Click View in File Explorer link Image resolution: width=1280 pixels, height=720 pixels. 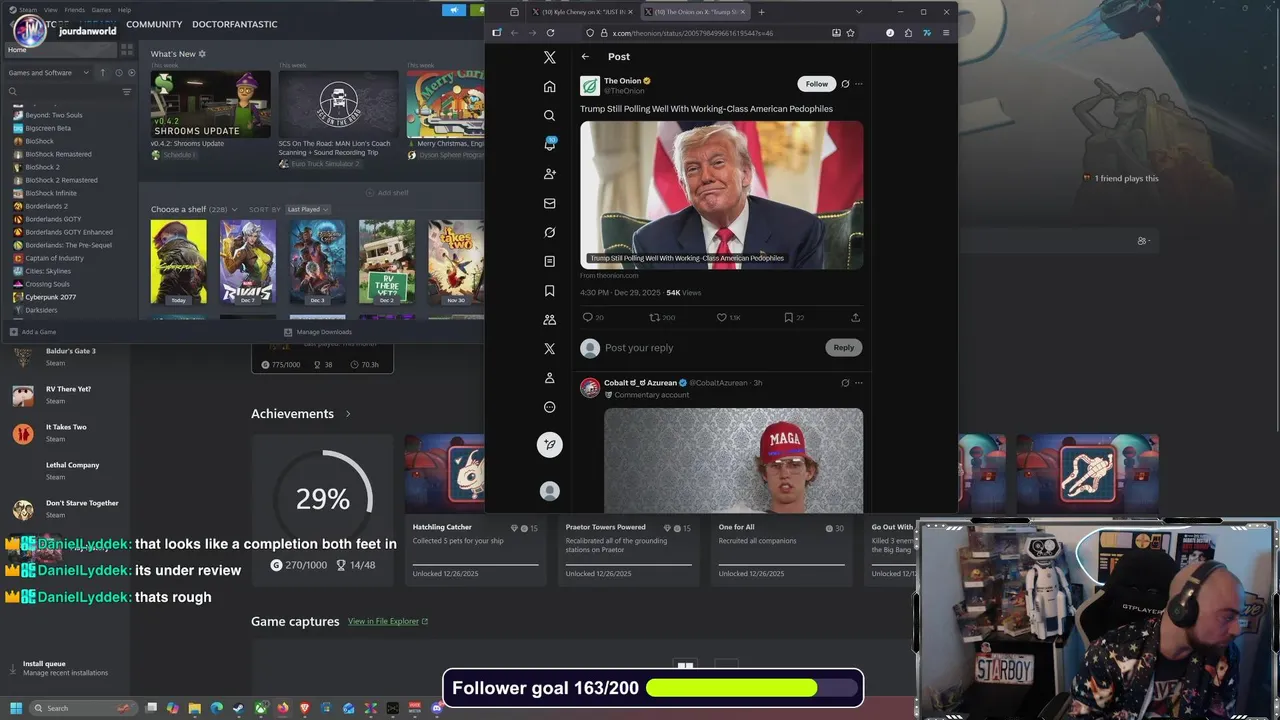click(x=388, y=621)
